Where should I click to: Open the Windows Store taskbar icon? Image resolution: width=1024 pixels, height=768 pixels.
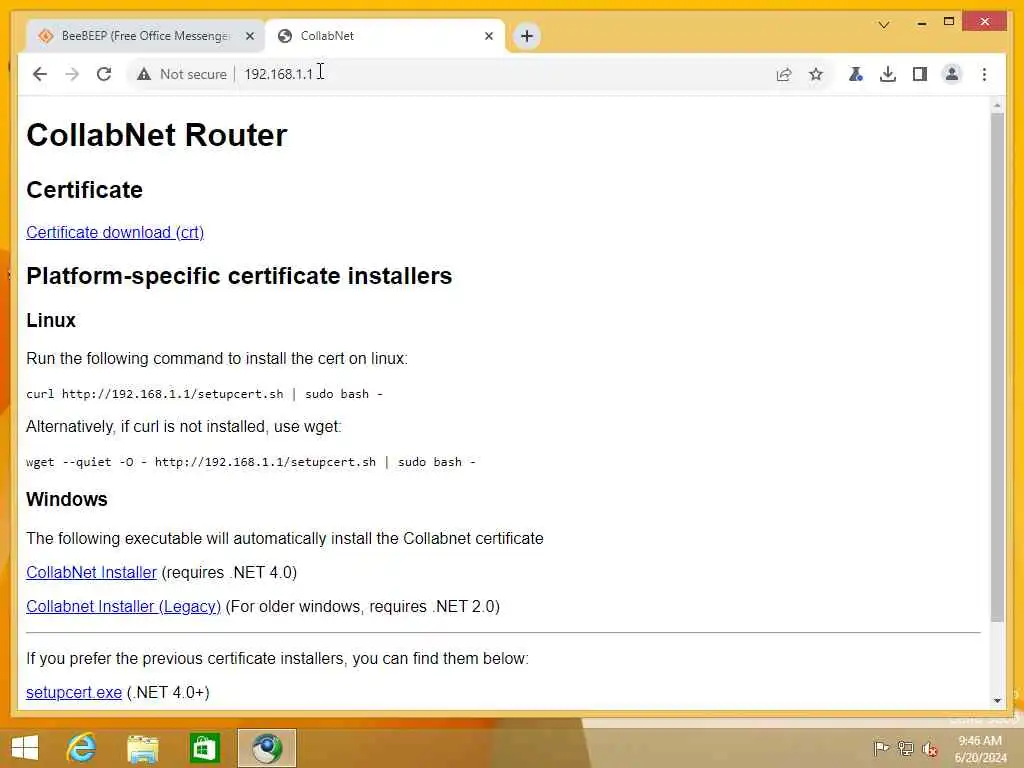(204, 748)
